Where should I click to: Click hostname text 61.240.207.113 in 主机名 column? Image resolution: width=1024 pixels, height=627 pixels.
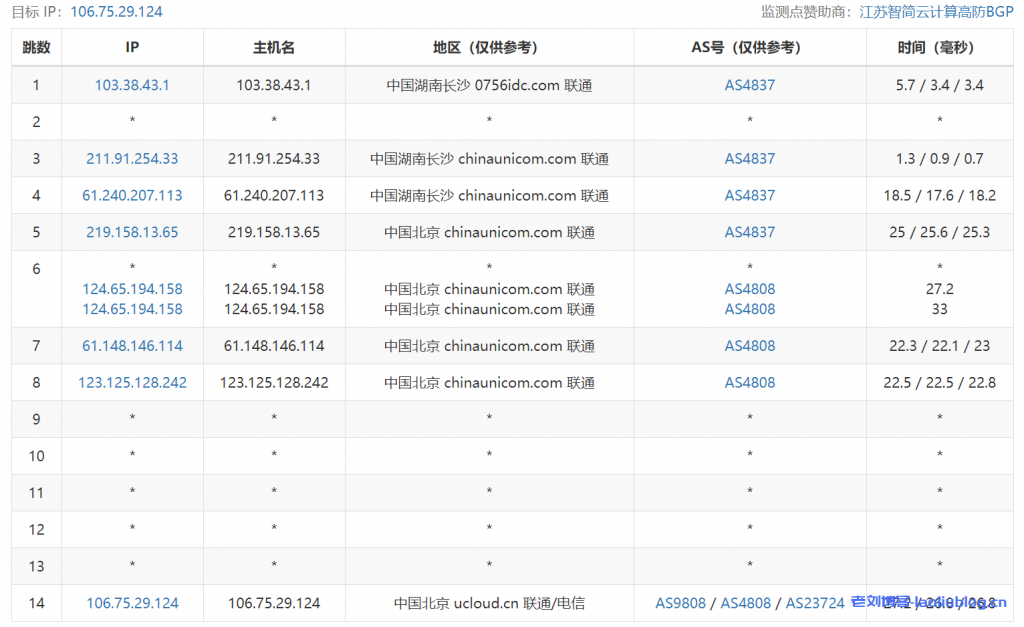point(274,195)
